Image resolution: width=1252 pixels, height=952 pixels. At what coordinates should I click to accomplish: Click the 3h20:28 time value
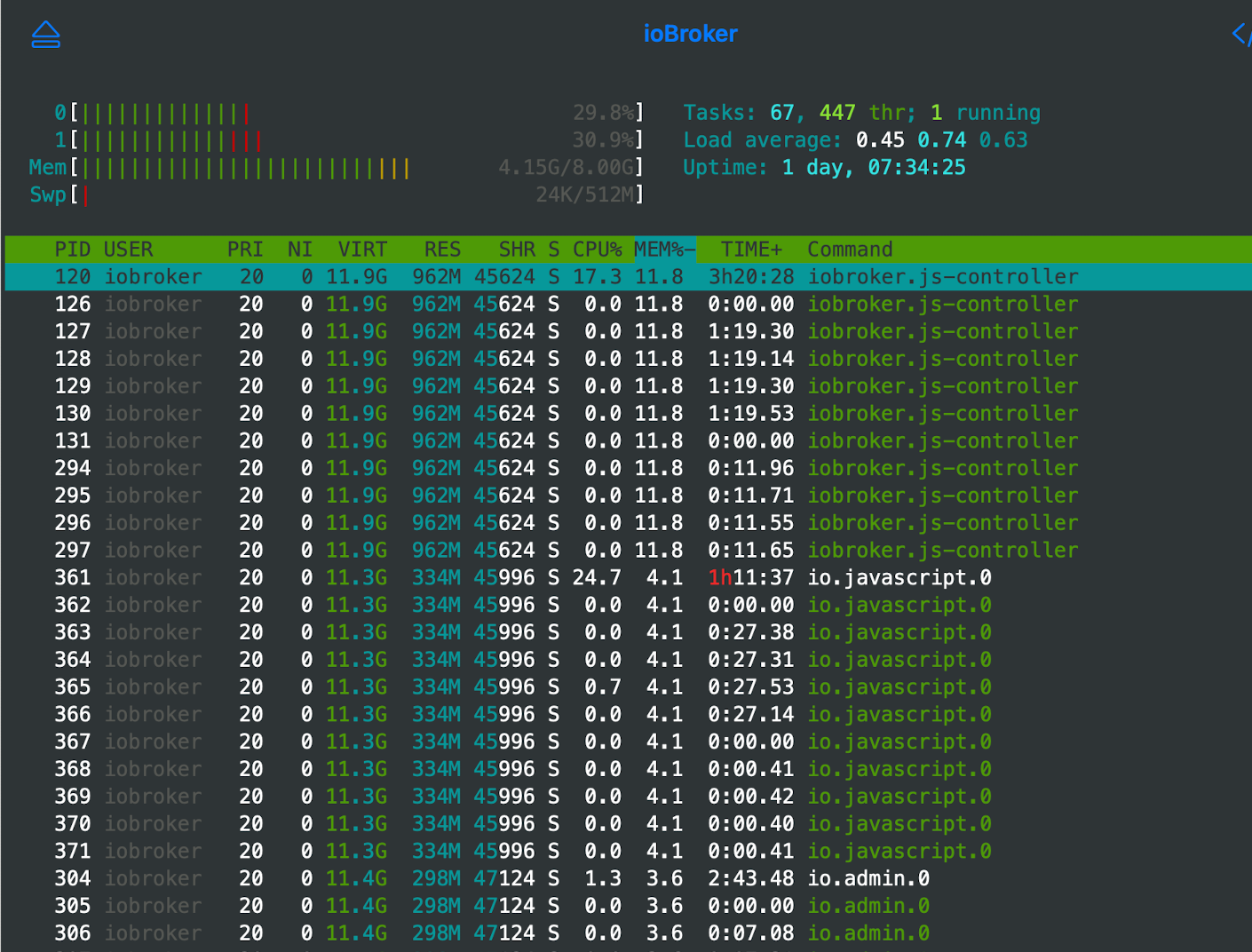pos(751,277)
